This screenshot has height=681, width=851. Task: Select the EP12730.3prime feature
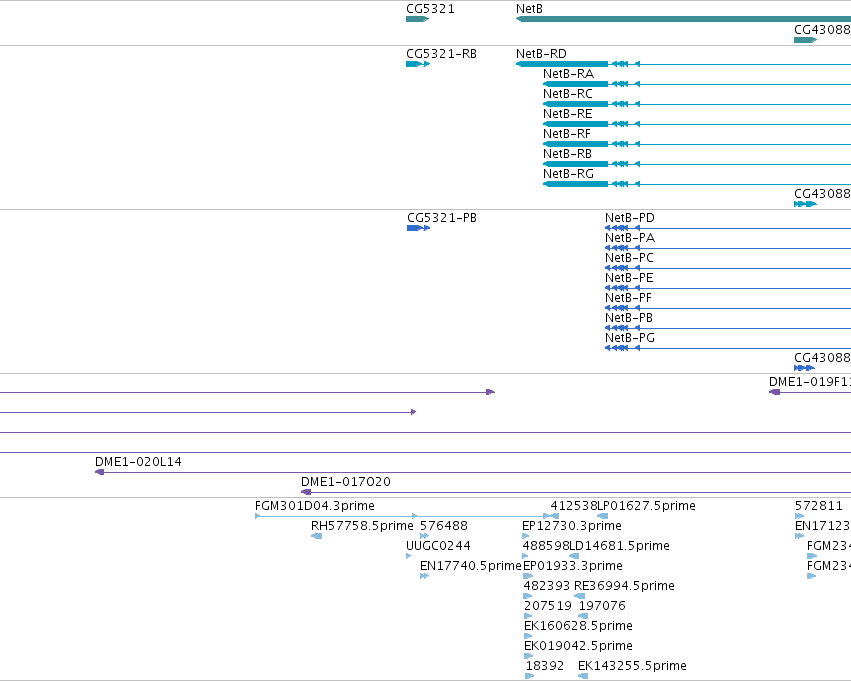pyautogui.click(x=525, y=536)
